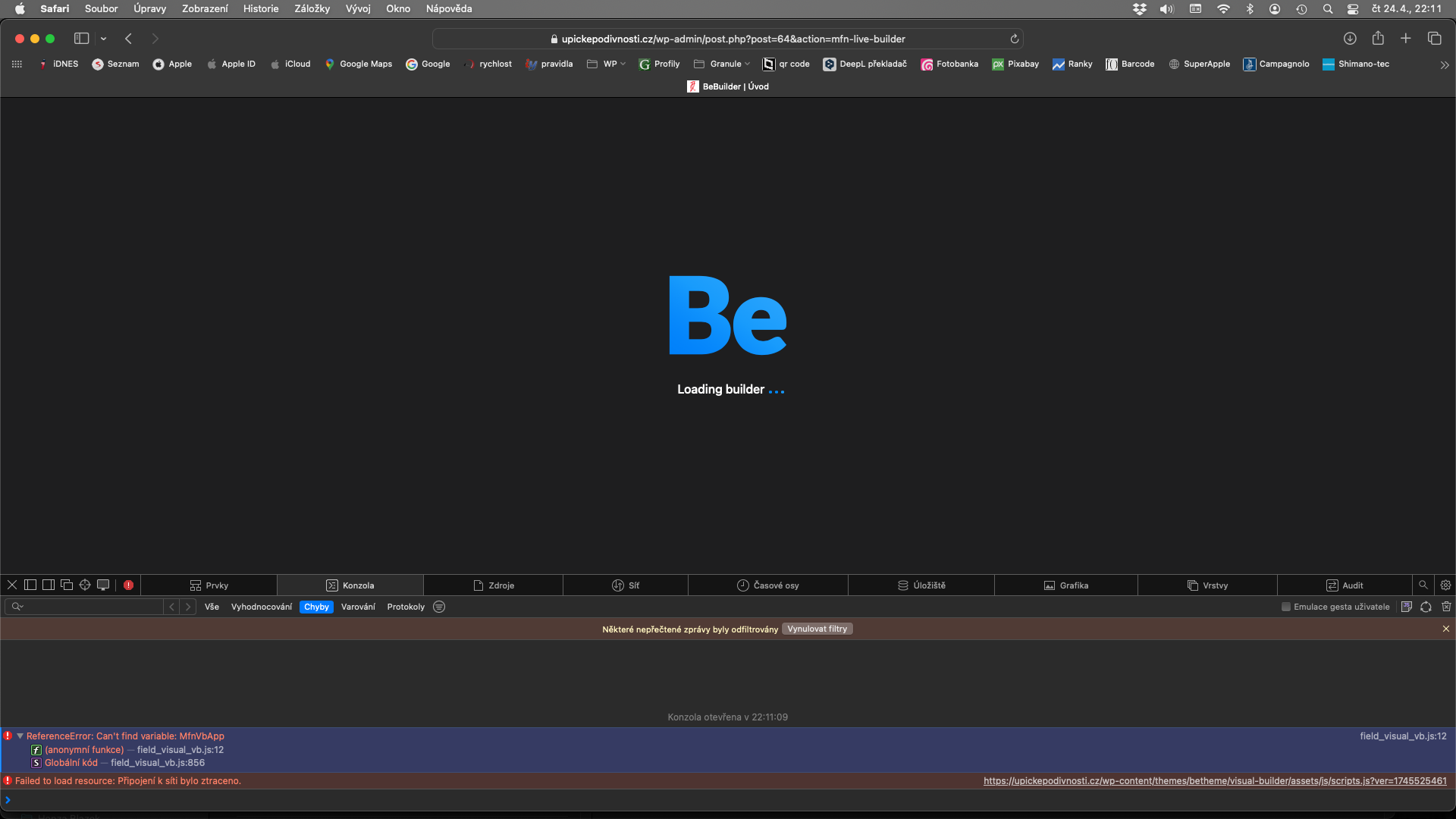1456x819 pixels.
Task: Expand the WP bookmarks folder
Action: coord(606,64)
